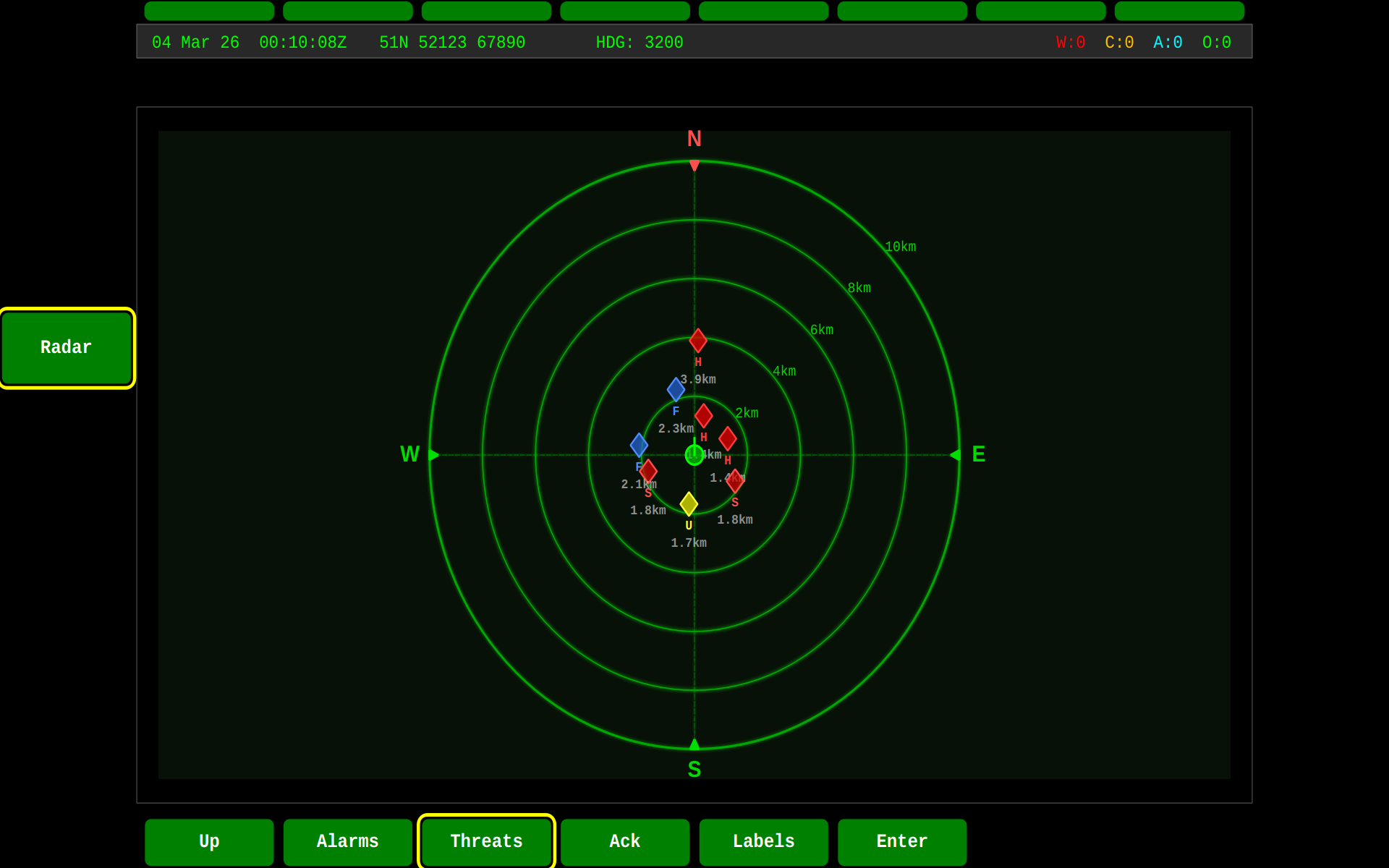Click the rightmost top function key button
Screen dimensions: 1389x868
[x=1179, y=11]
